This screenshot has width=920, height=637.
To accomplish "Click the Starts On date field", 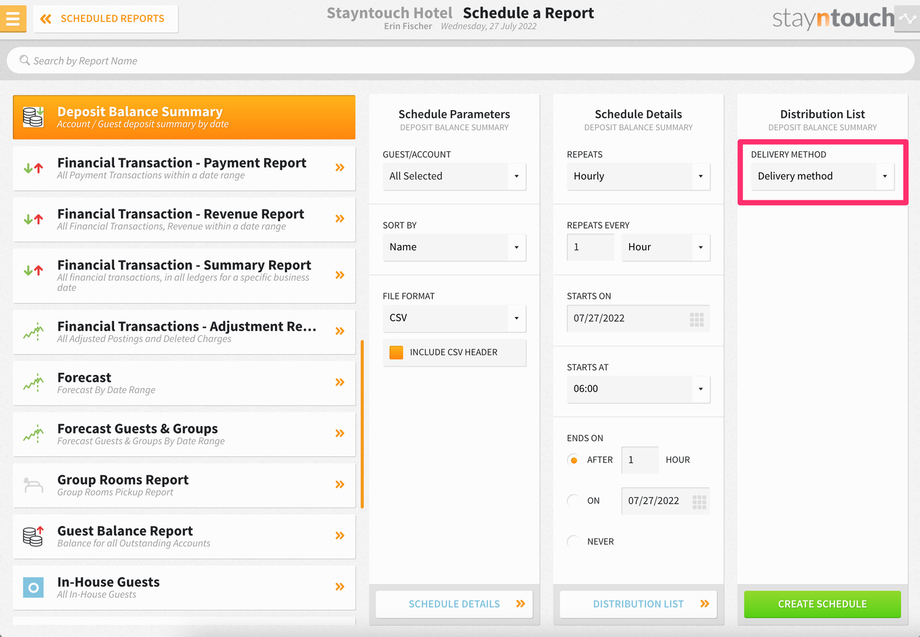I will 638,318.
